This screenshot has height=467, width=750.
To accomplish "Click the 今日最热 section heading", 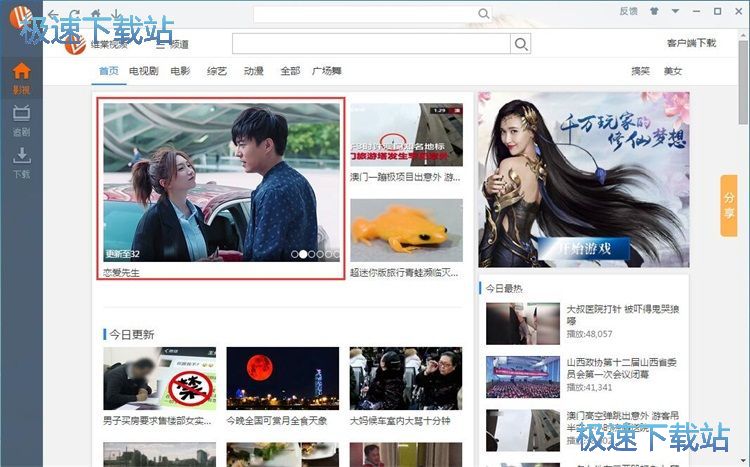I will pyautogui.click(x=504, y=288).
